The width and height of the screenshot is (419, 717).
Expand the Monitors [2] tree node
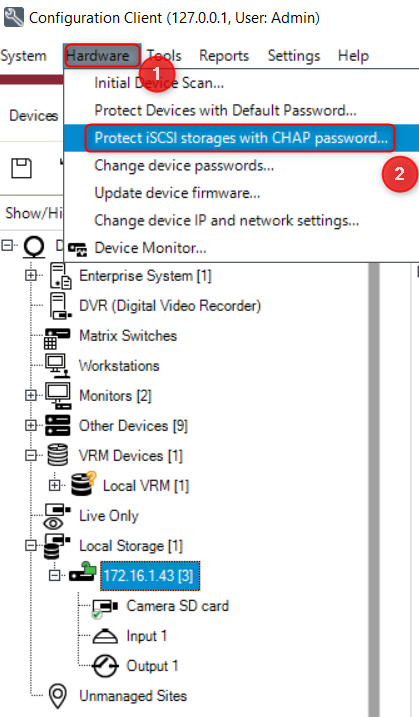click(x=31, y=395)
